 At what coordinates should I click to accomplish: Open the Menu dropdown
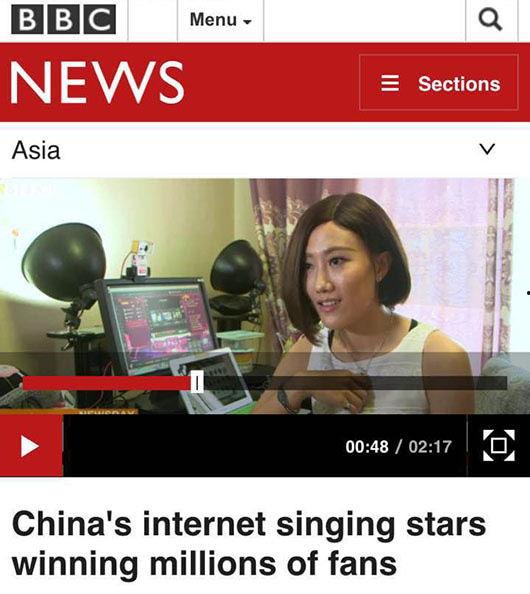coord(220,20)
